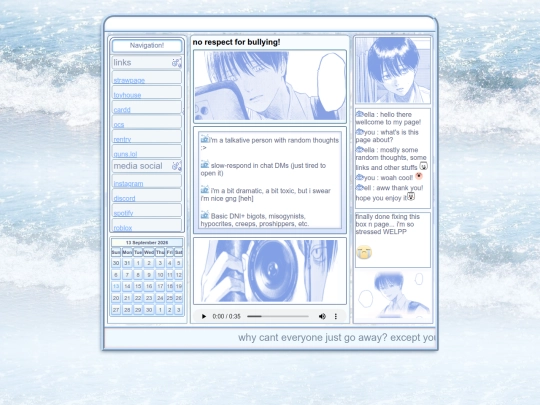Click the flushed emoji after 'woah cool!'
Viewport: 540px width, 405px height.
419,176
